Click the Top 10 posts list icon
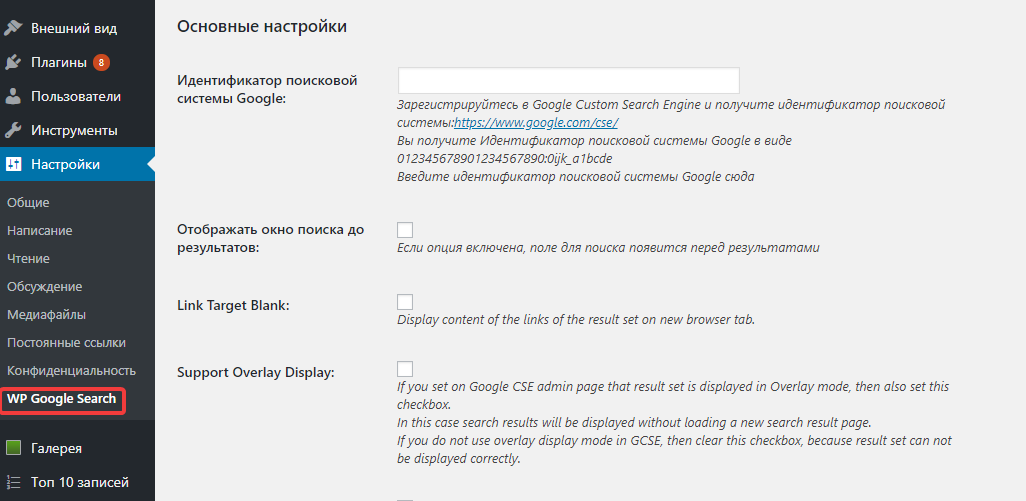1026x501 pixels. (x=13, y=483)
